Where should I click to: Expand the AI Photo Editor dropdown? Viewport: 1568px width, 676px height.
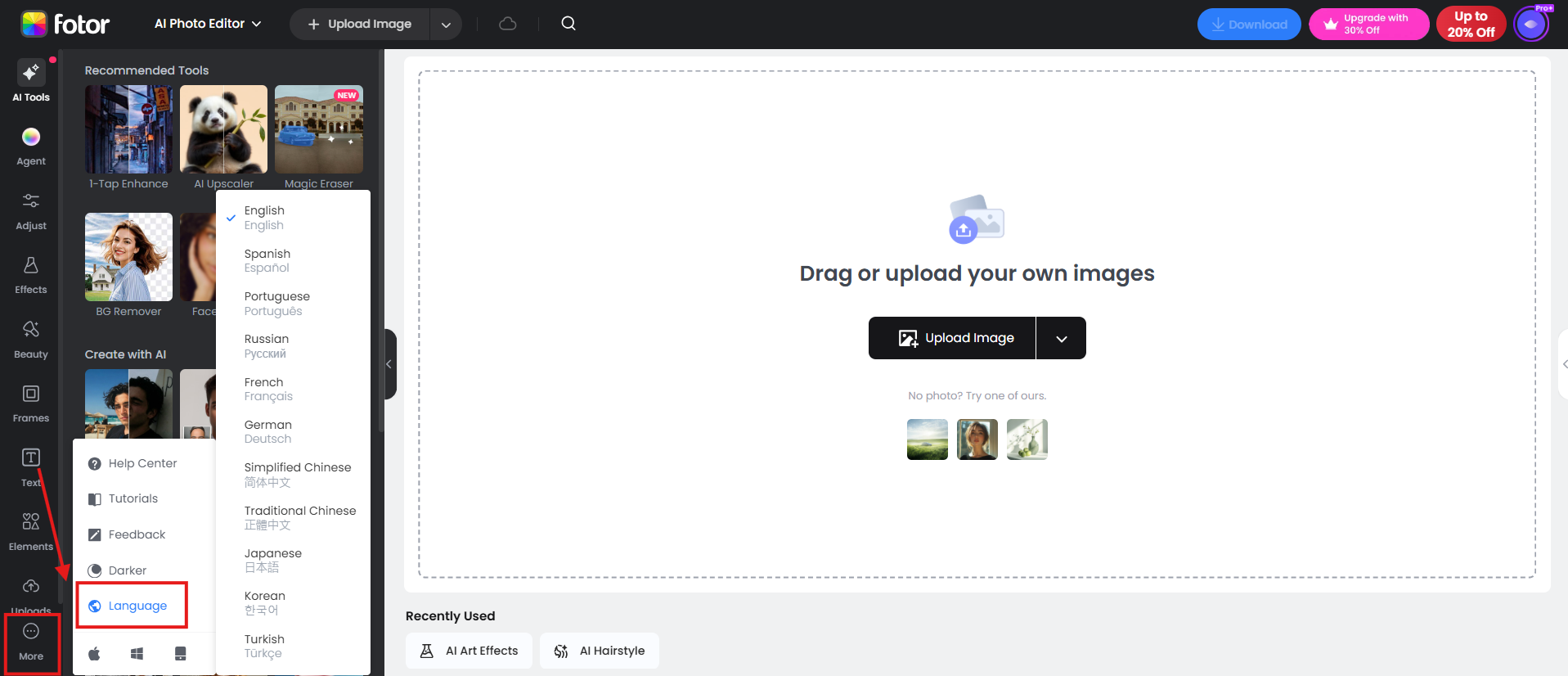[208, 24]
